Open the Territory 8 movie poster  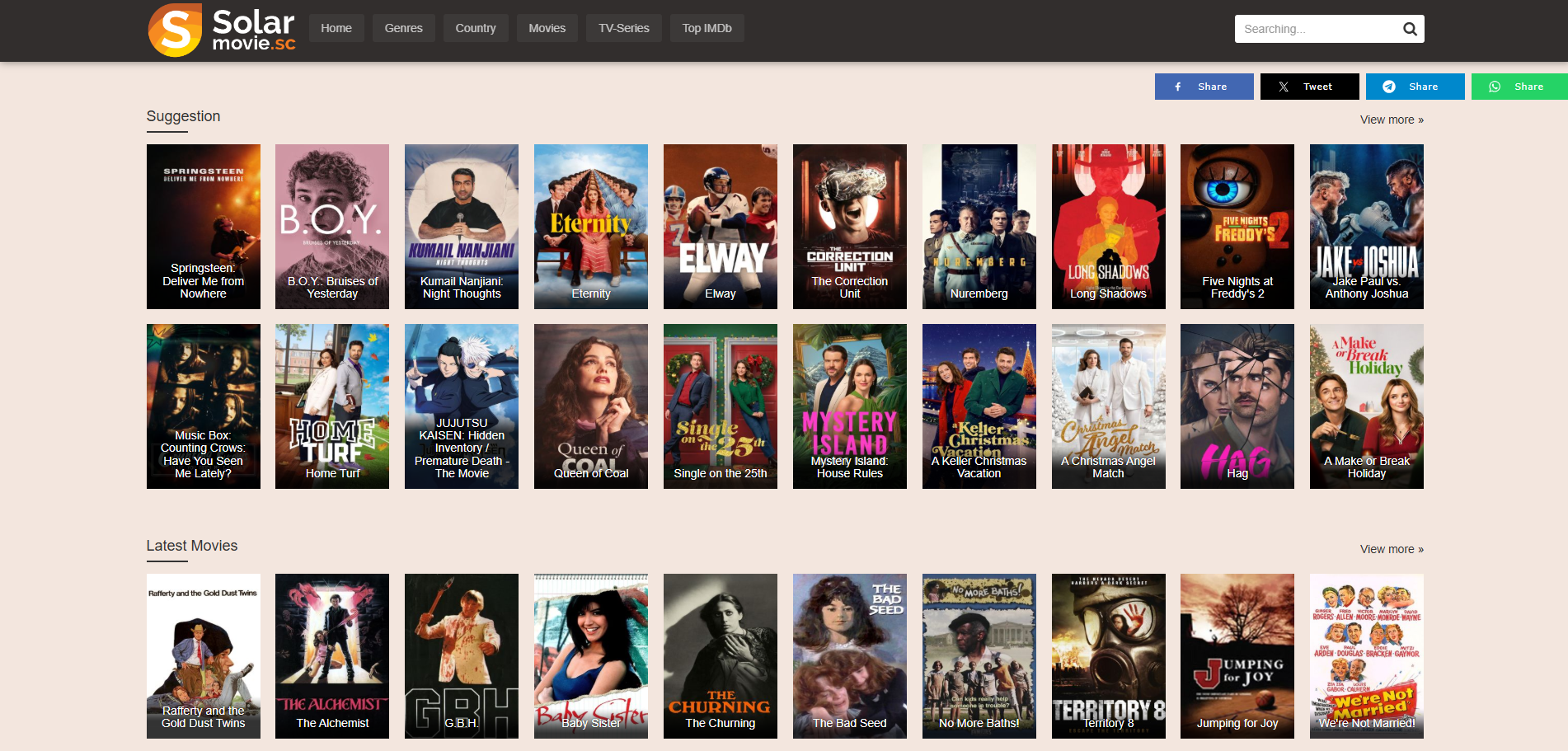1108,656
